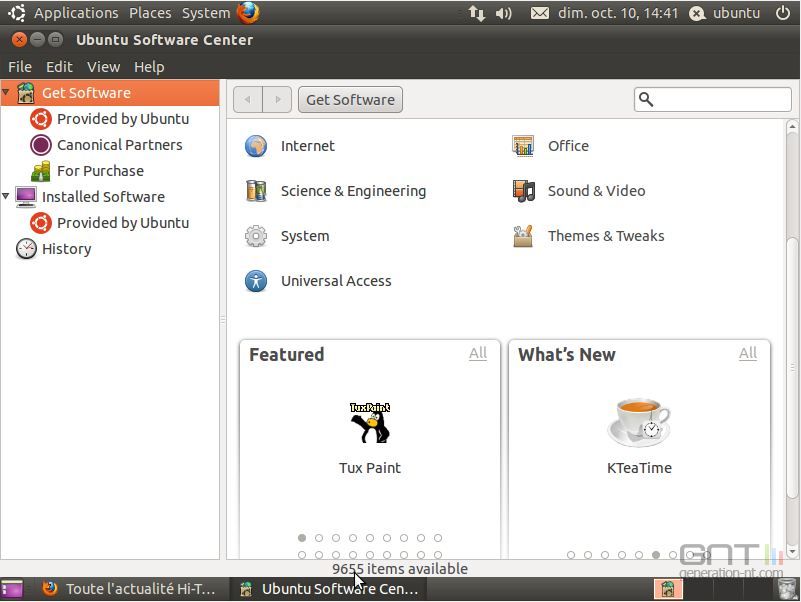The image size is (801, 602).
Task: Open the File menu
Action: coord(20,67)
